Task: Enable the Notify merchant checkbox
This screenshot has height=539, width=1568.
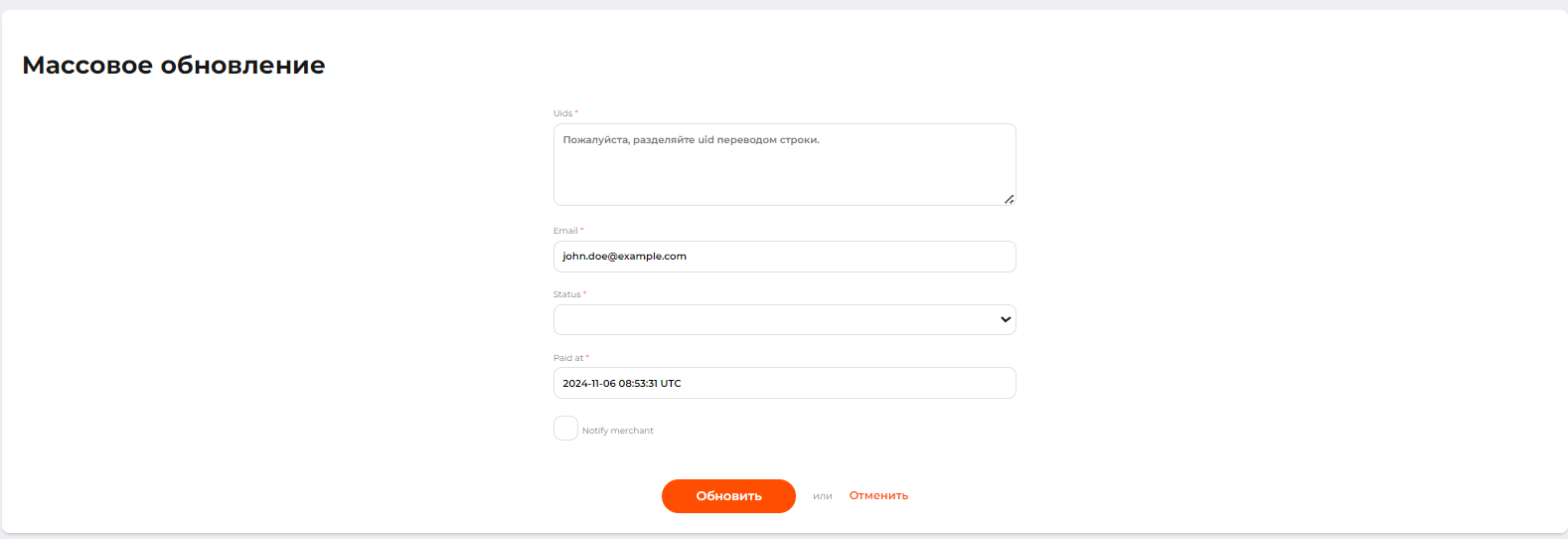Action: [x=565, y=429]
